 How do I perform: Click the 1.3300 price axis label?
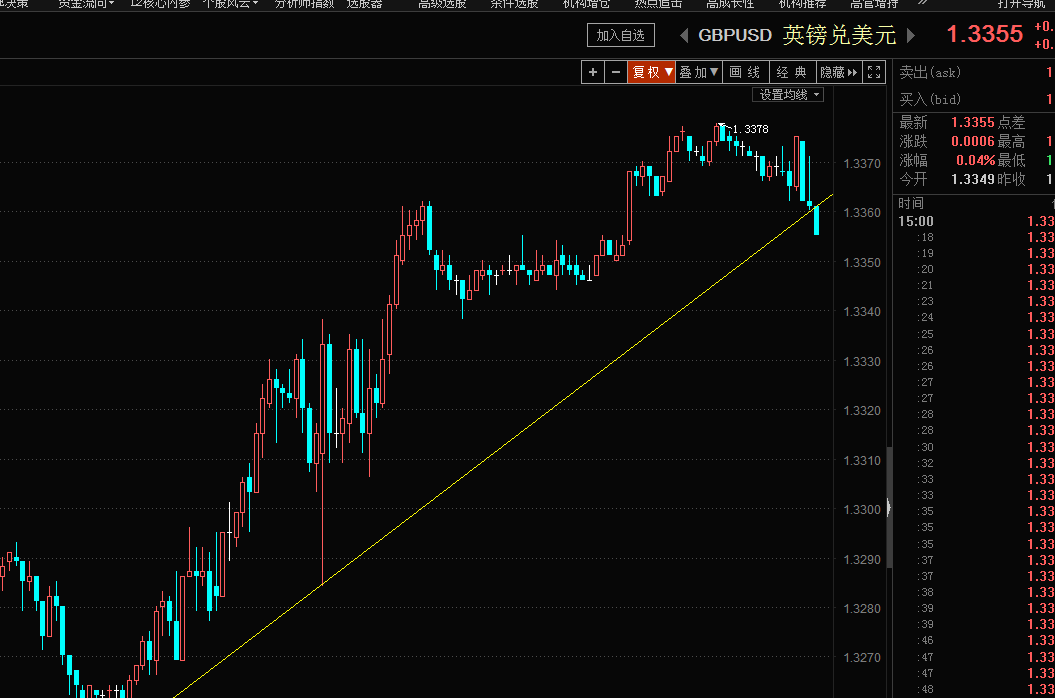pos(862,510)
